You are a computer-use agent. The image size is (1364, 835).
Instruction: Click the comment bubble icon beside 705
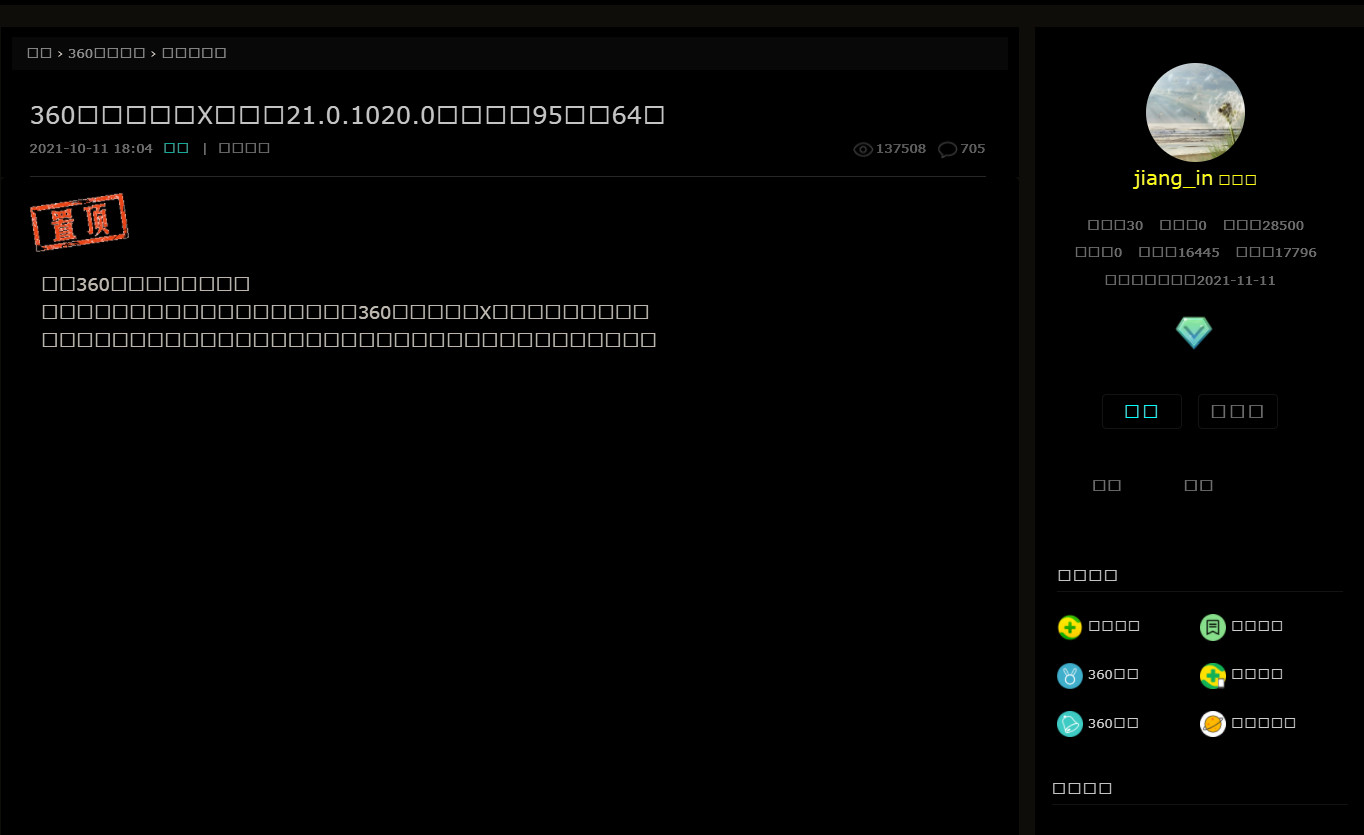click(947, 149)
